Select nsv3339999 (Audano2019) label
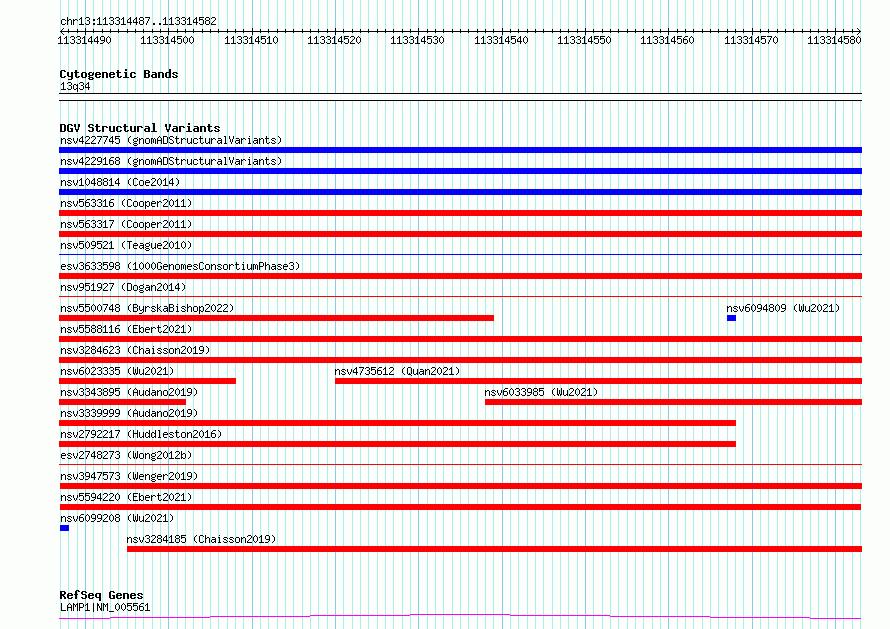This screenshot has width=890, height=629. pos(129,413)
